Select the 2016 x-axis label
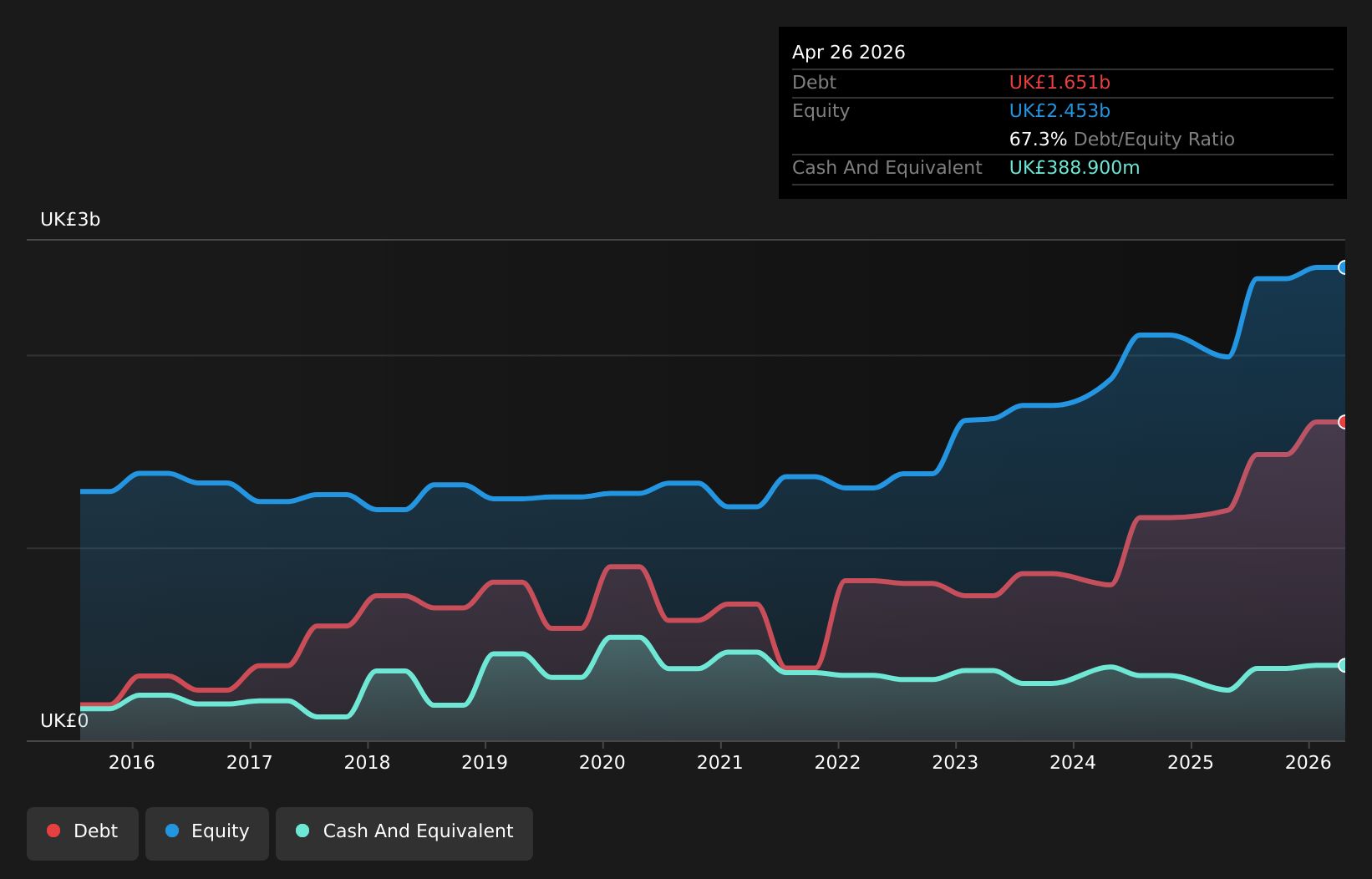 point(132,762)
